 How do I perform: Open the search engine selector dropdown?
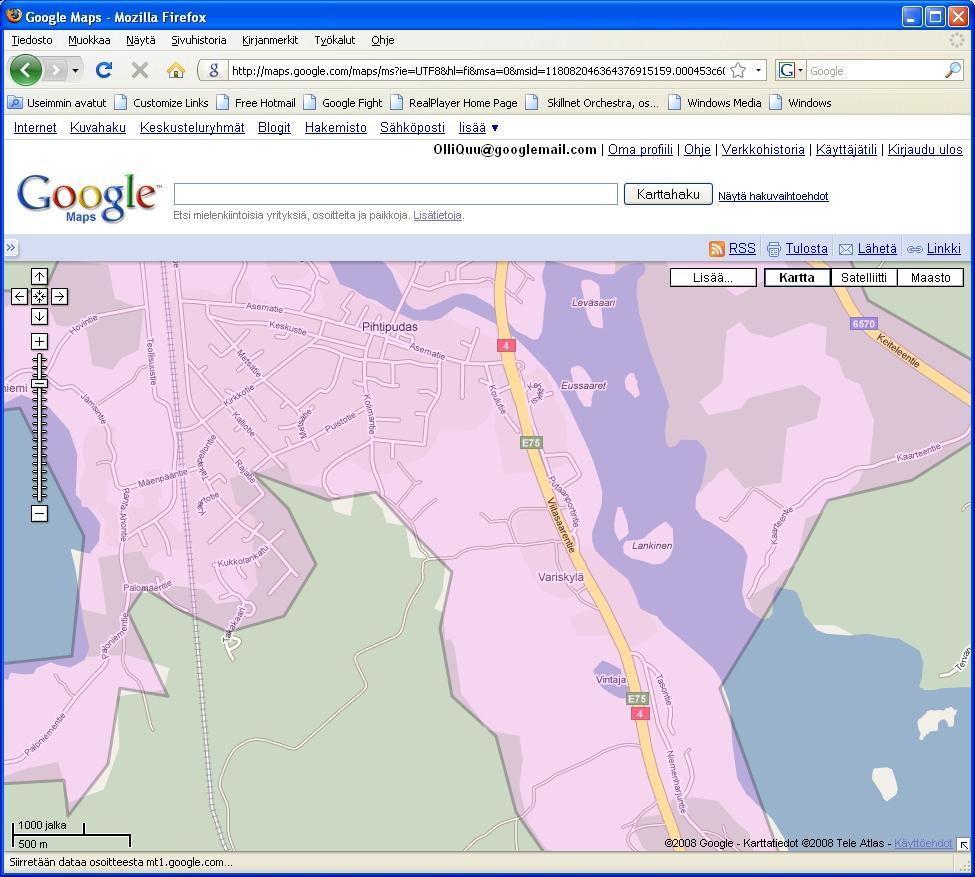pos(791,70)
